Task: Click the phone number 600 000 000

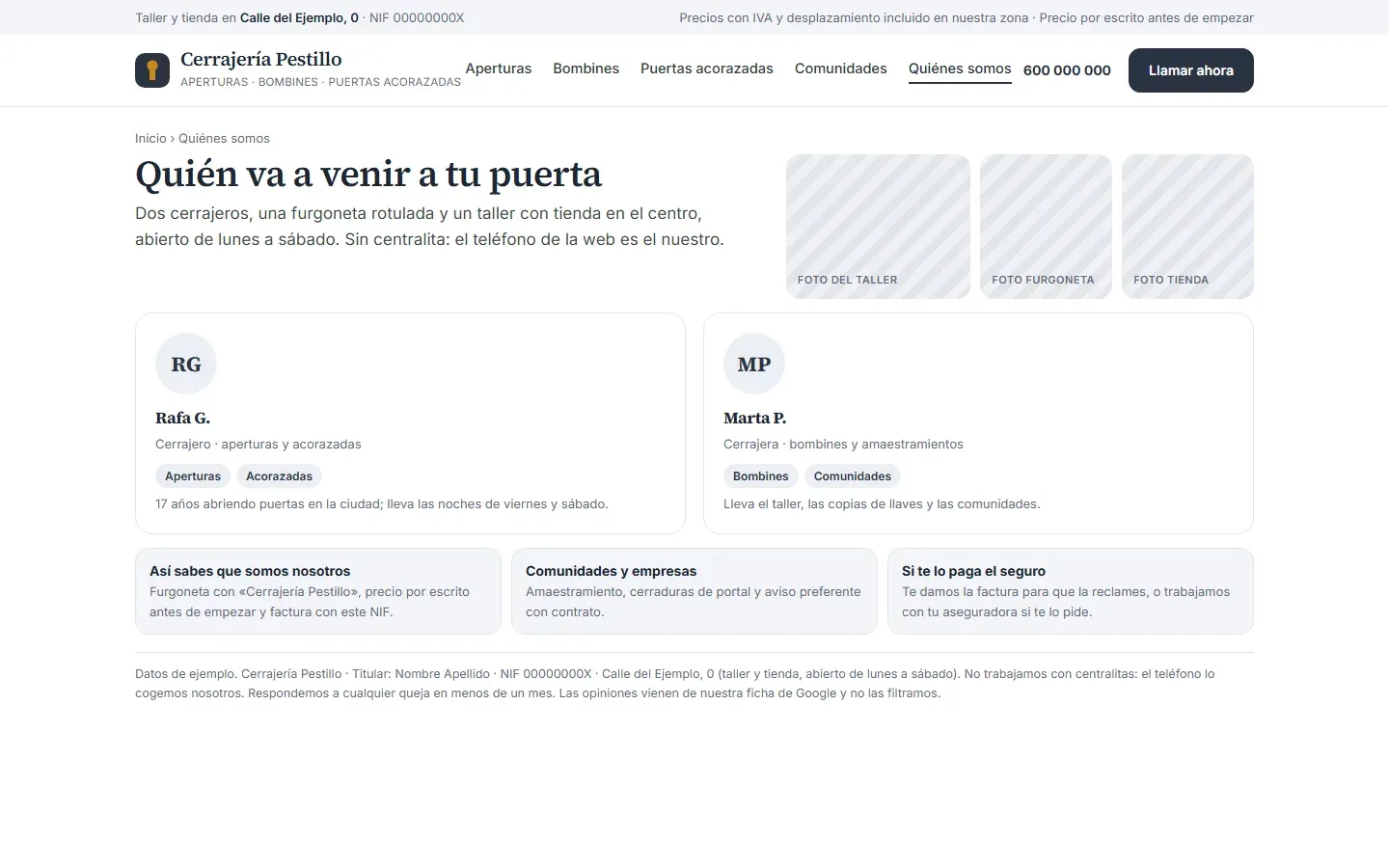Action: point(1067,70)
